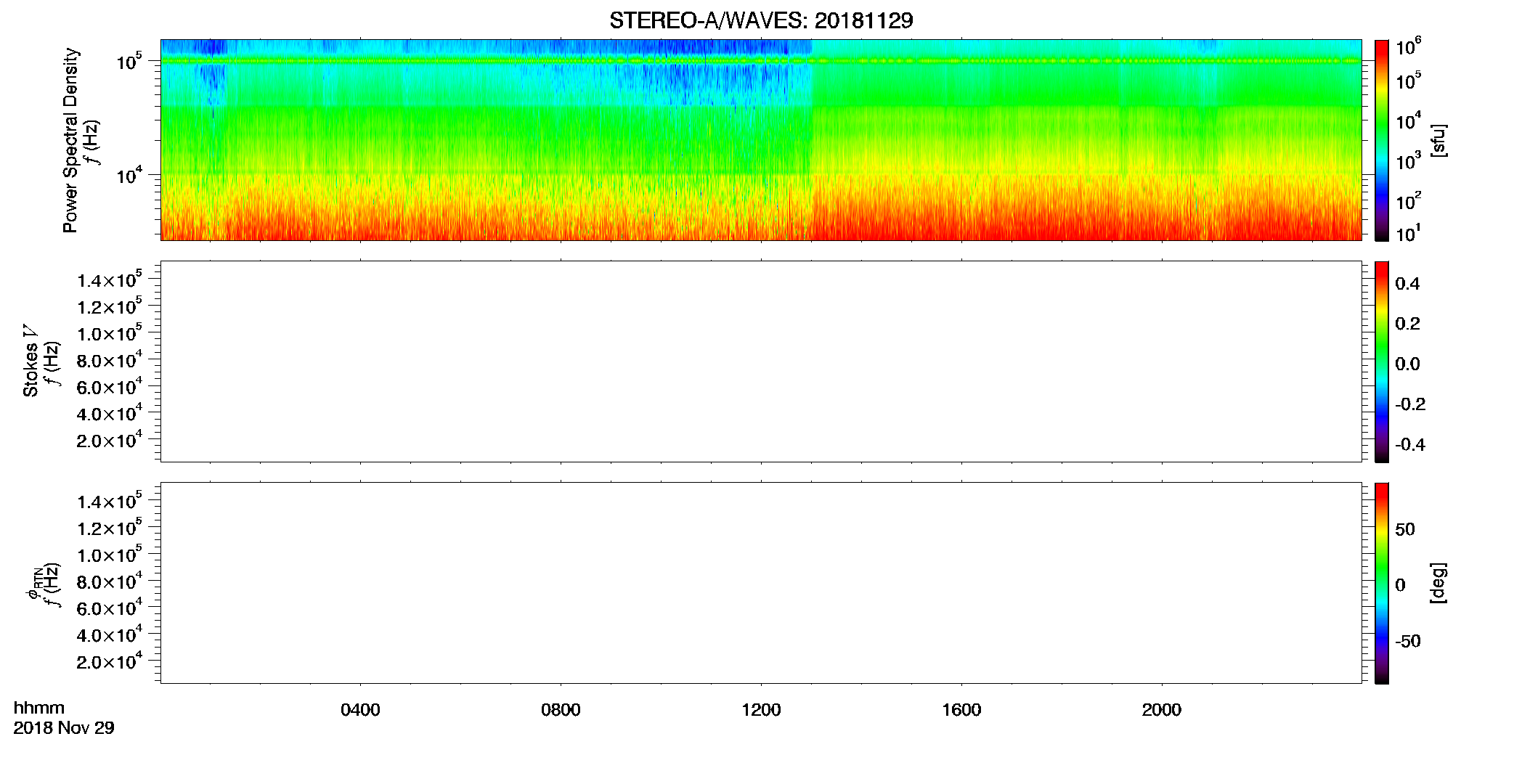This screenshot has height=784, width=1522.
Task: Click the Stokes V colorbar at 0.0
Action: 1382,363
